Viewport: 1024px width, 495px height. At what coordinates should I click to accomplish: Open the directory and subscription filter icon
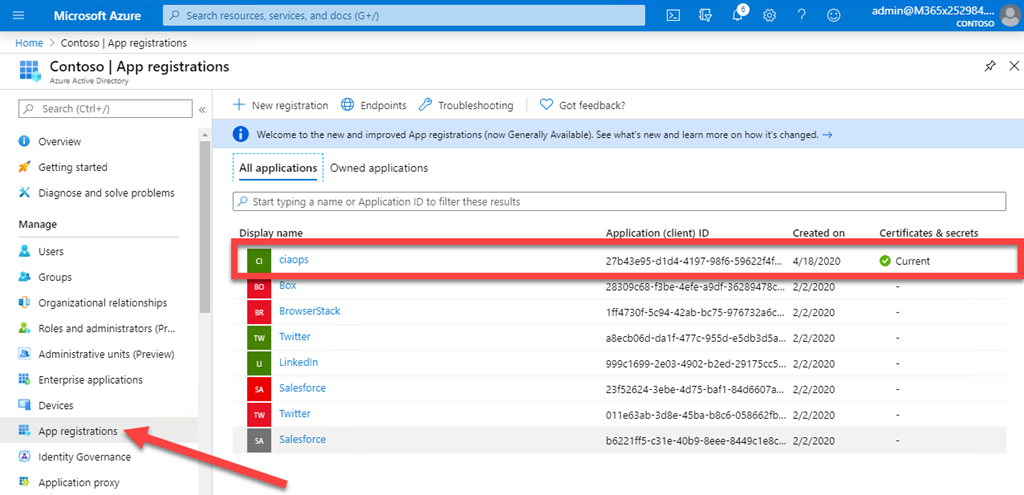706,15
